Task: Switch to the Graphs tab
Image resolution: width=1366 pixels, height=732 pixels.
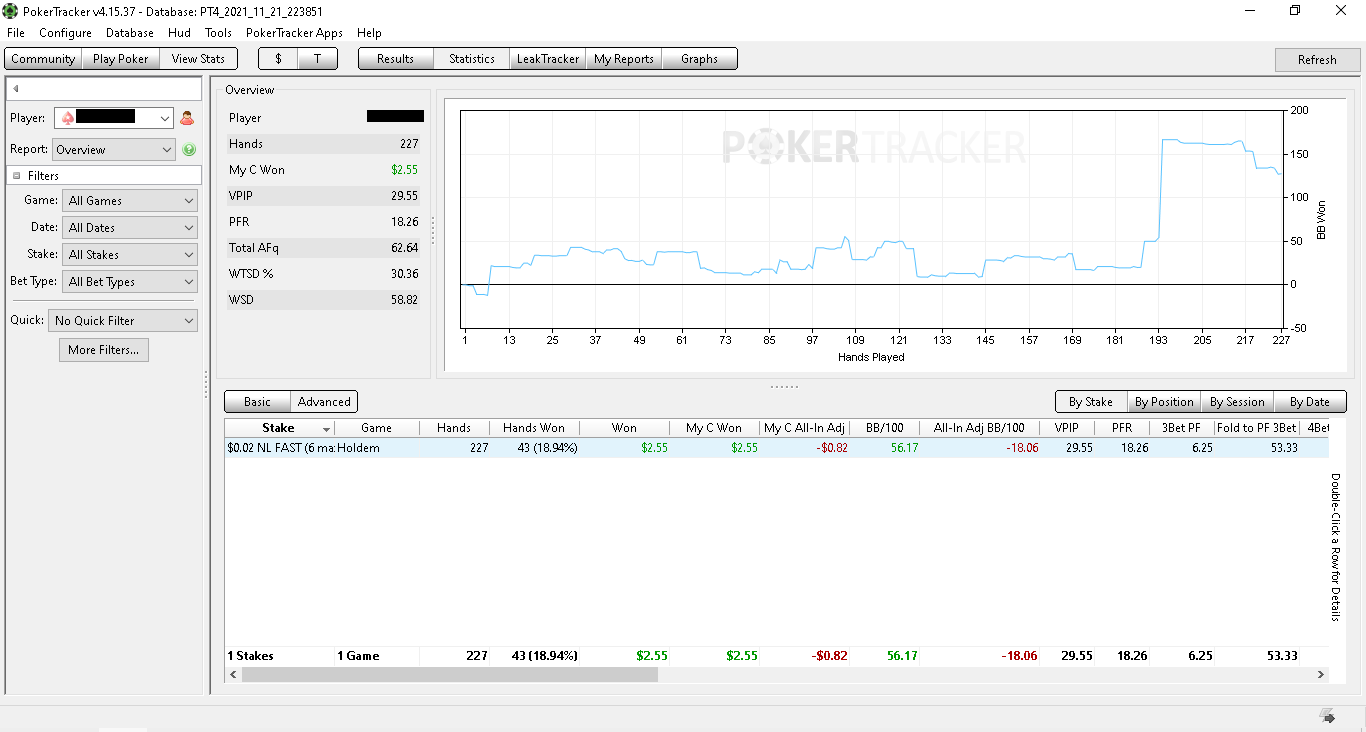Action: [x=699, y=59]
